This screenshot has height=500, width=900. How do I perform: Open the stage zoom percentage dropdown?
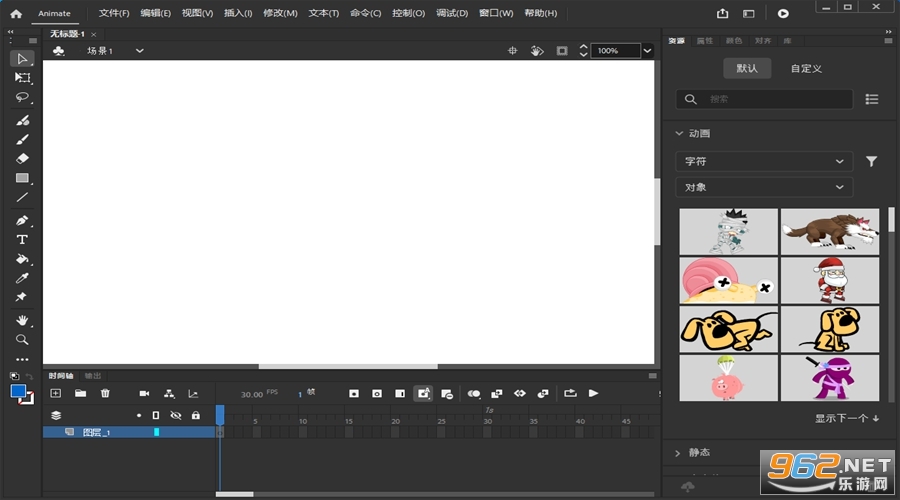pyautogui.click(x=647, y=51)
